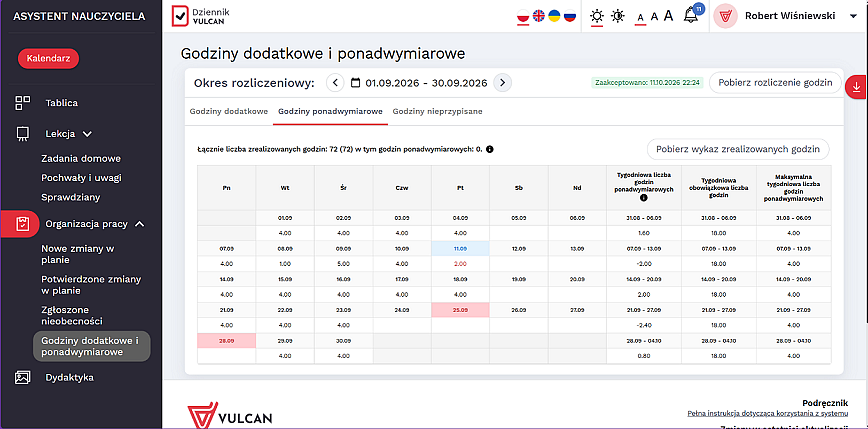
Task: Open Zgłoszone nieobecności
Action: 72,316
